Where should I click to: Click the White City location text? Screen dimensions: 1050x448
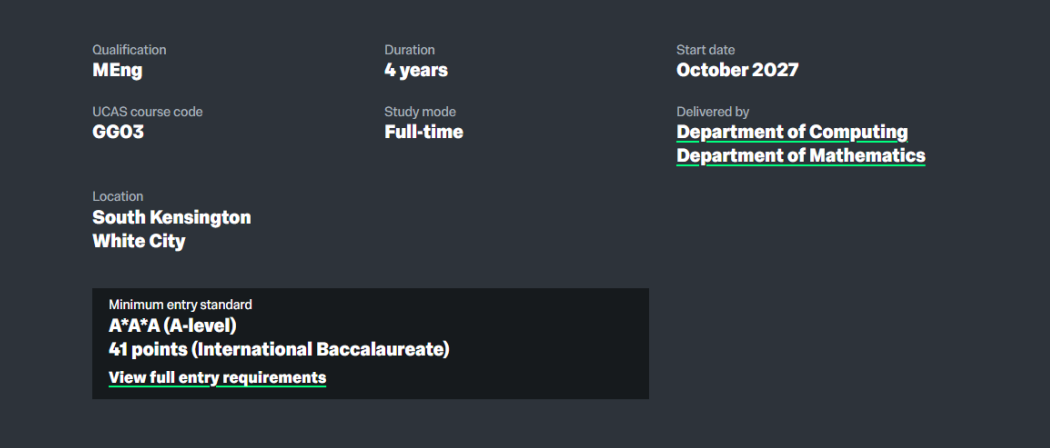[x=138, y=241]
